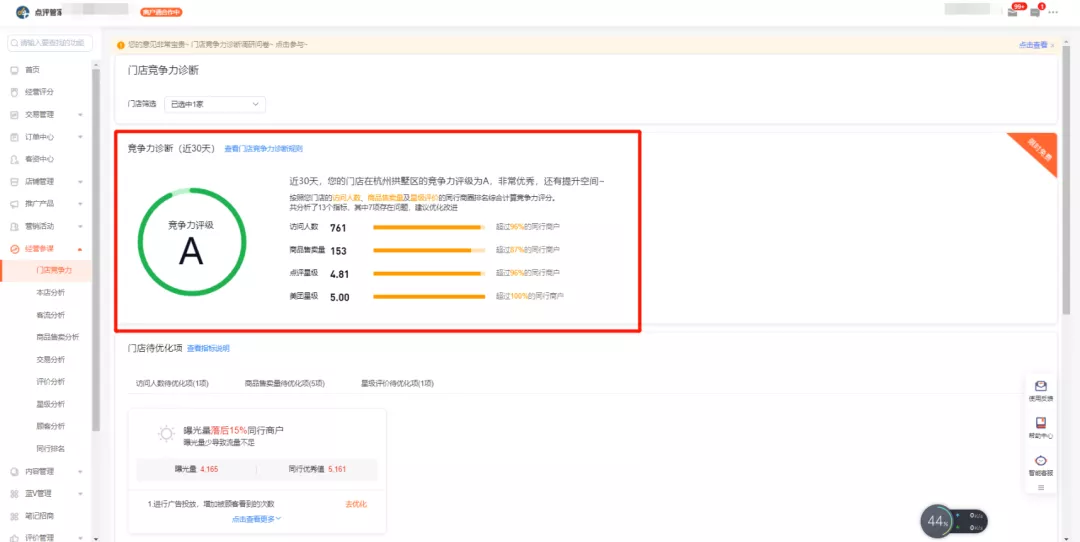
Task: Open 查看指标说明 link
Action: coord(208,348)
